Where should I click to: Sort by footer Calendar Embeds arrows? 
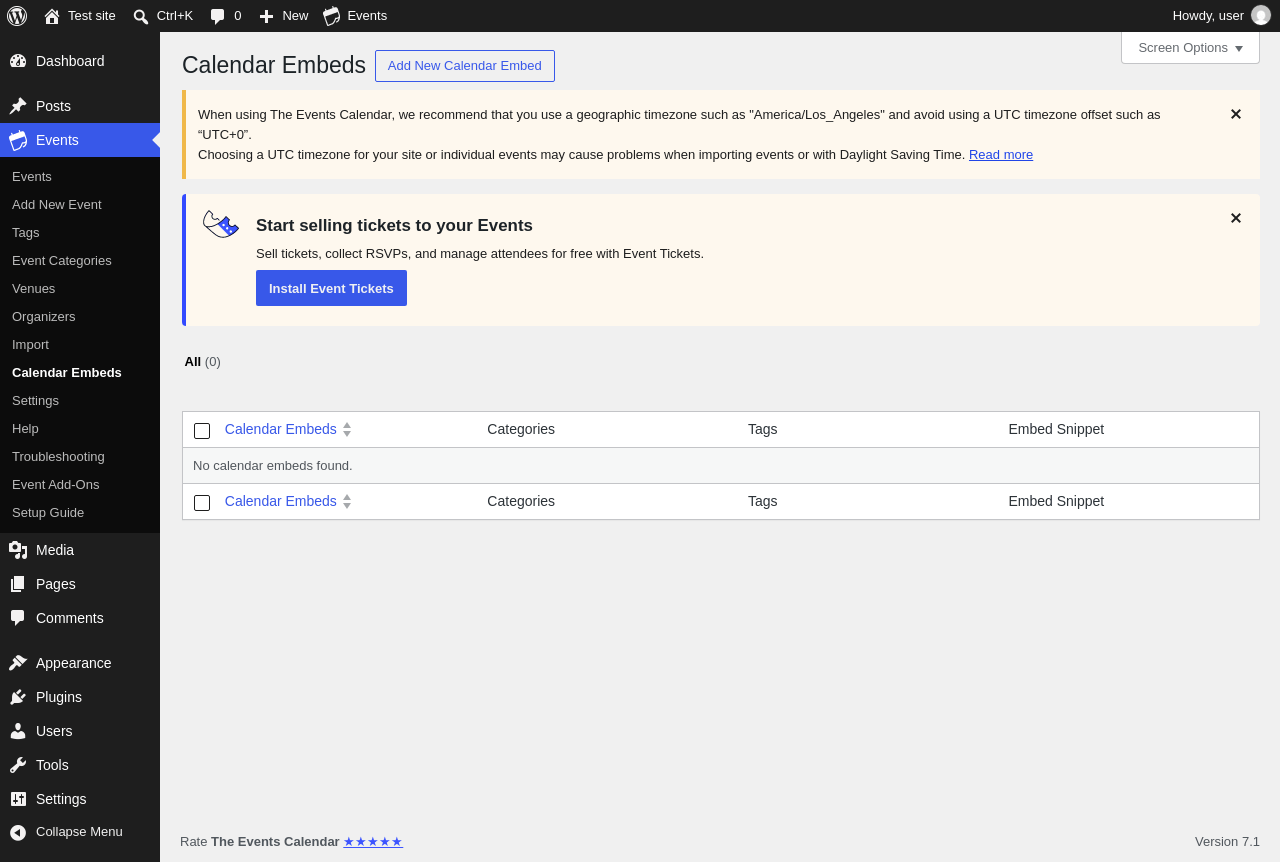[x=347, y=501]
